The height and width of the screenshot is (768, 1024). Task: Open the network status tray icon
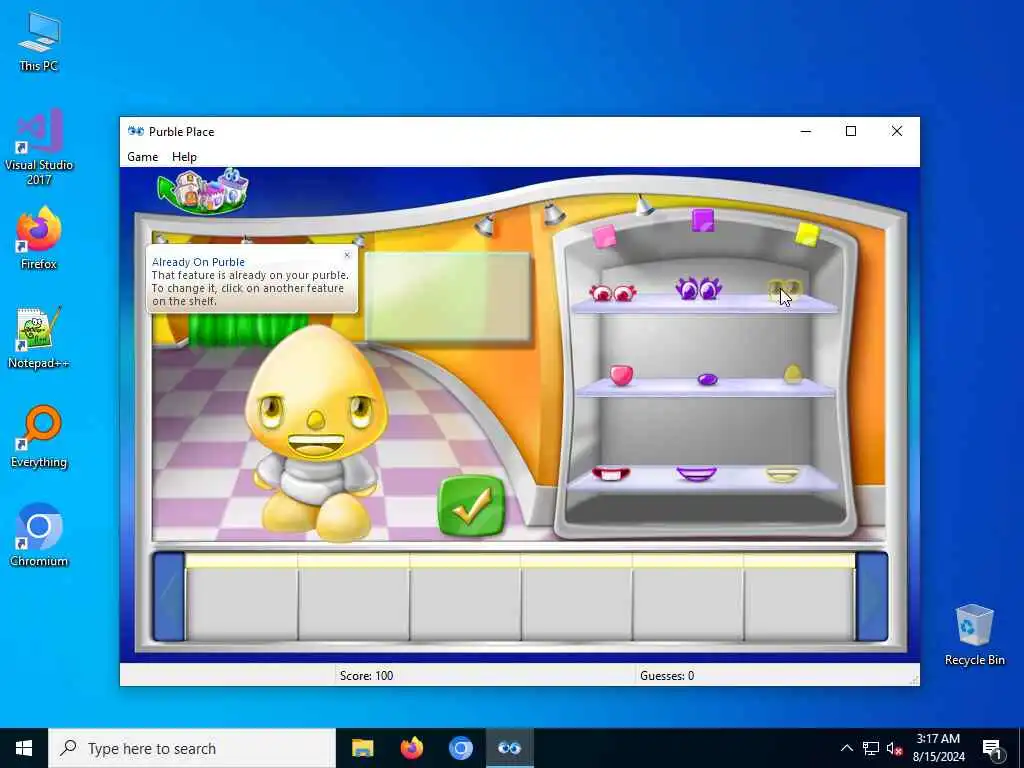coord(871,748)
